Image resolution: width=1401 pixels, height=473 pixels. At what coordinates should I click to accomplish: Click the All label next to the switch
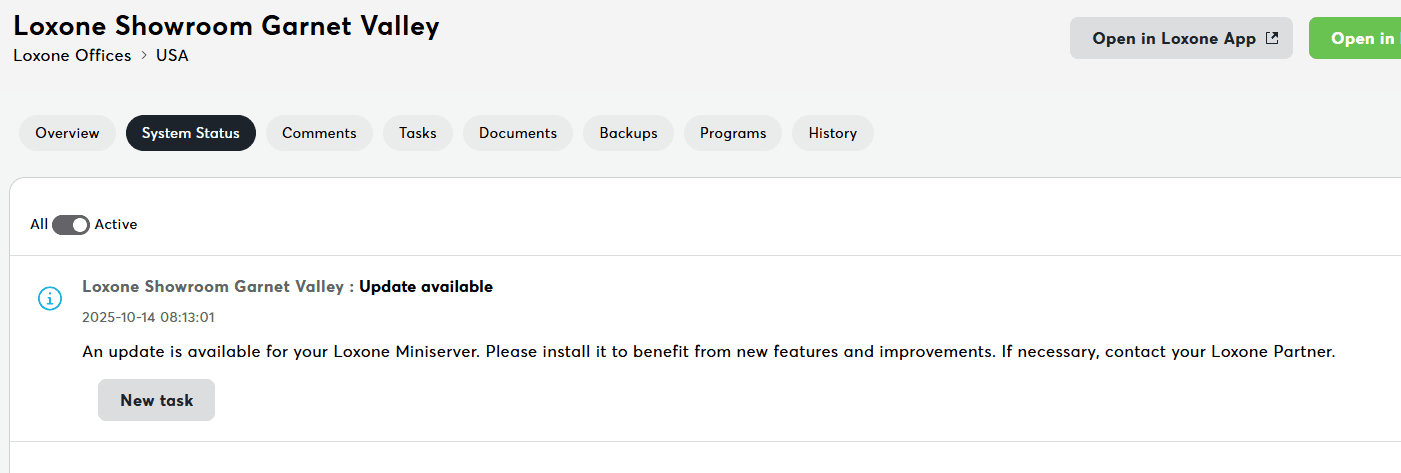pyautogui.click(x=39, y=224)
